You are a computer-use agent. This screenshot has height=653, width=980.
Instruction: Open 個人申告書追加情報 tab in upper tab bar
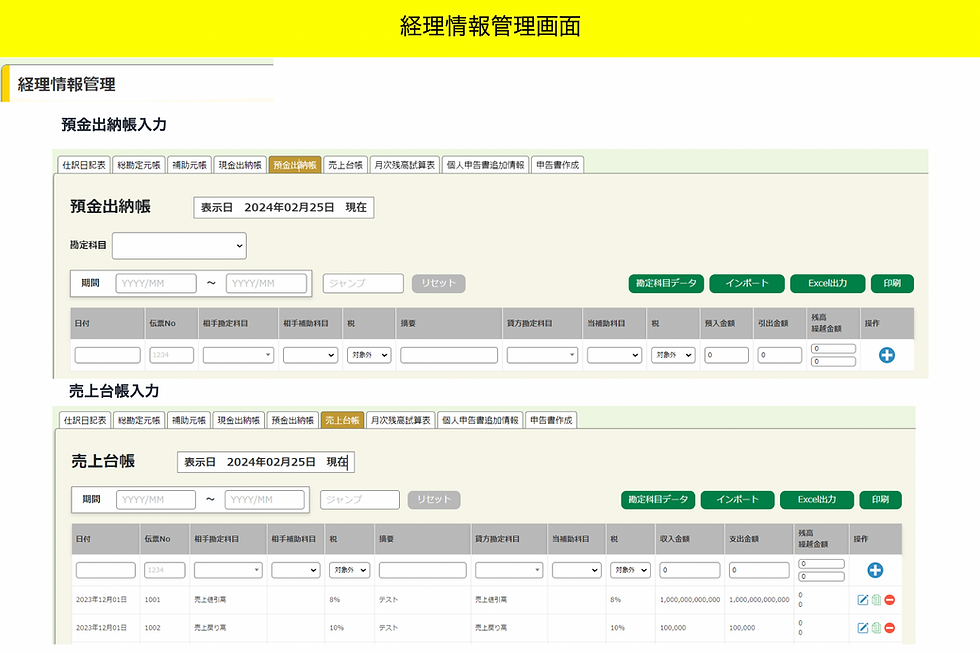pyautogui.click(x=486, y=165)
